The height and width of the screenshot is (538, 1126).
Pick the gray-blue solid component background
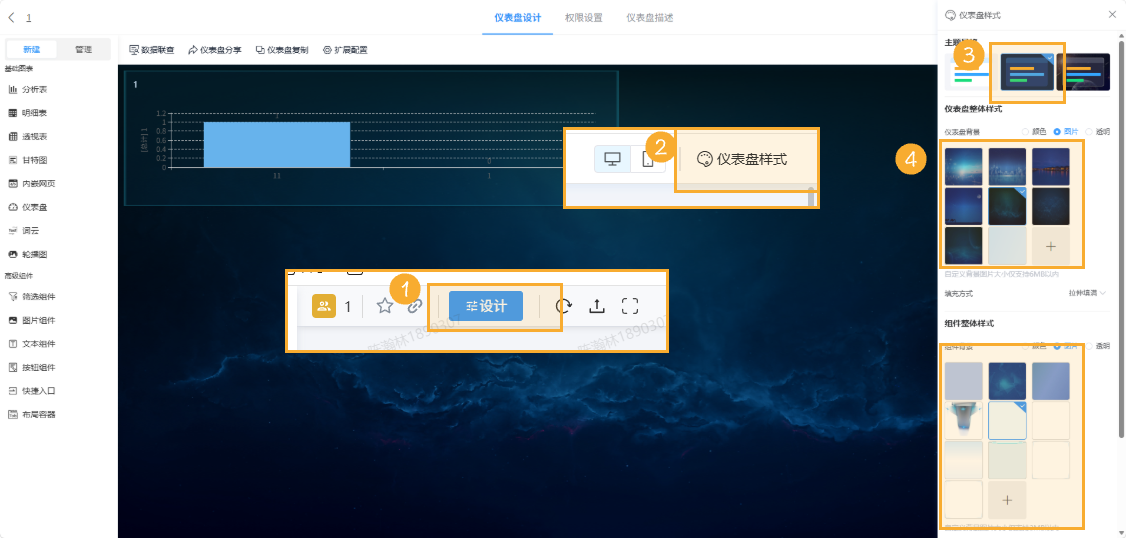pyautogui.click(x=964, y=381)
